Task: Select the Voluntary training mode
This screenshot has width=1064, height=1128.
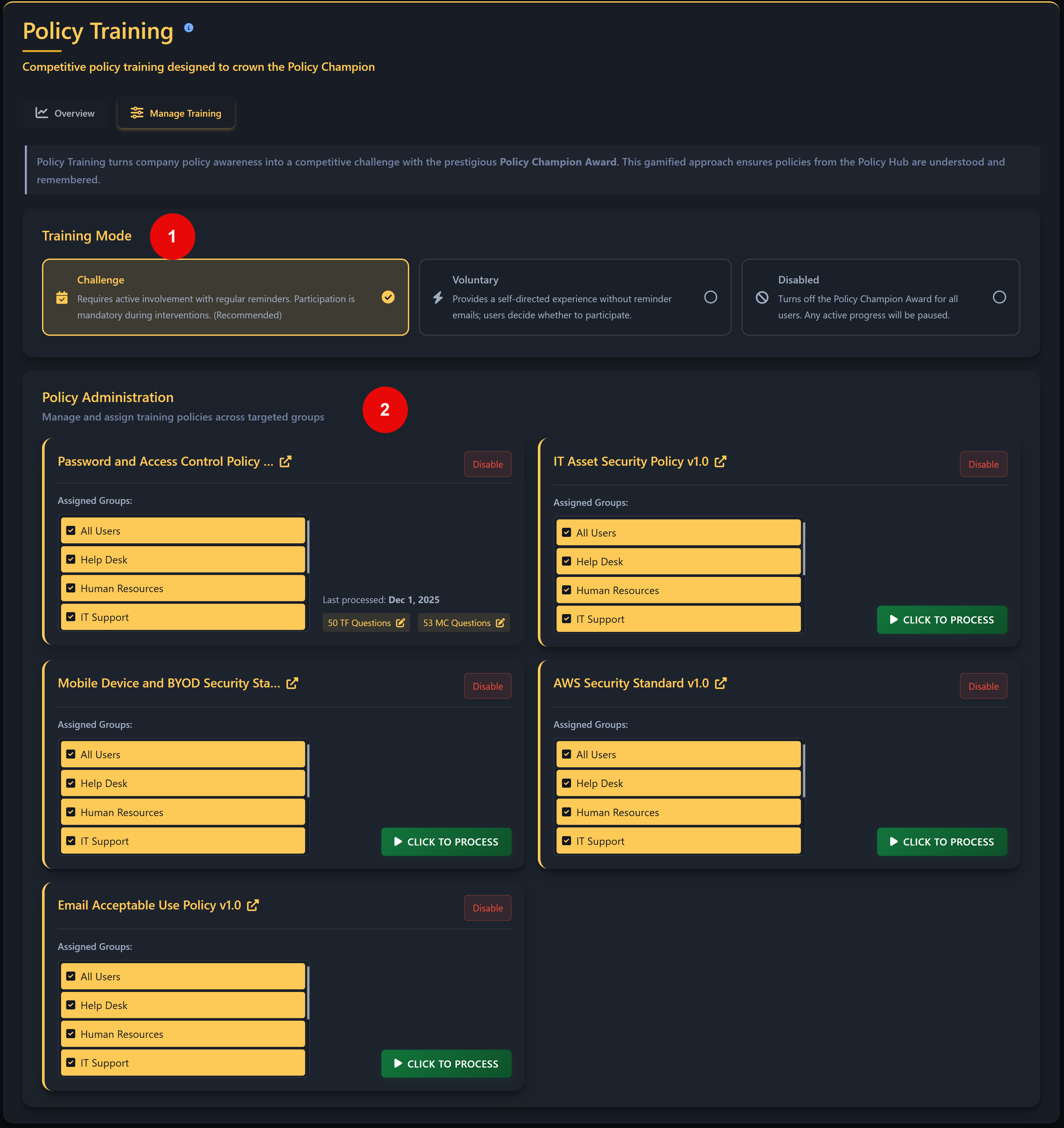Action: coord(711,297)
